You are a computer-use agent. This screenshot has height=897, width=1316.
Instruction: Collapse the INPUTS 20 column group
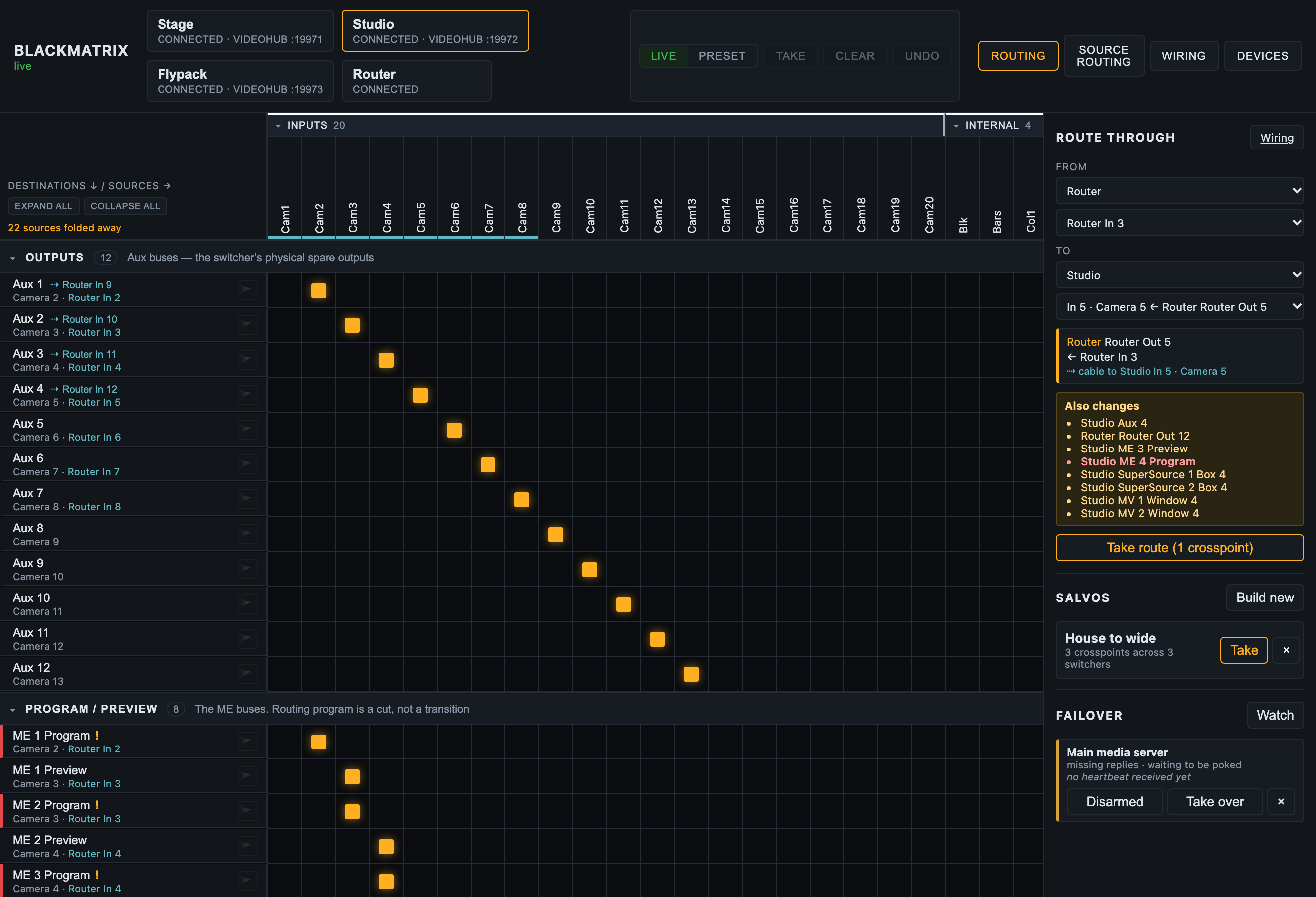[278, 126]
